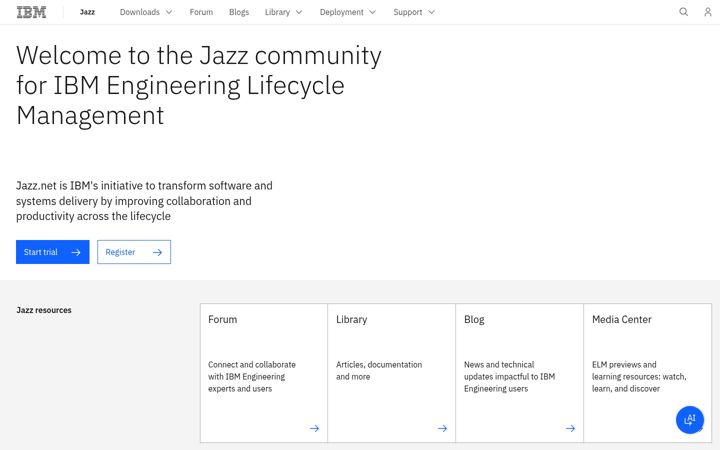Click 'News and technical updates' description
This screenshot has width=720, height=450.
pos(509,377)
